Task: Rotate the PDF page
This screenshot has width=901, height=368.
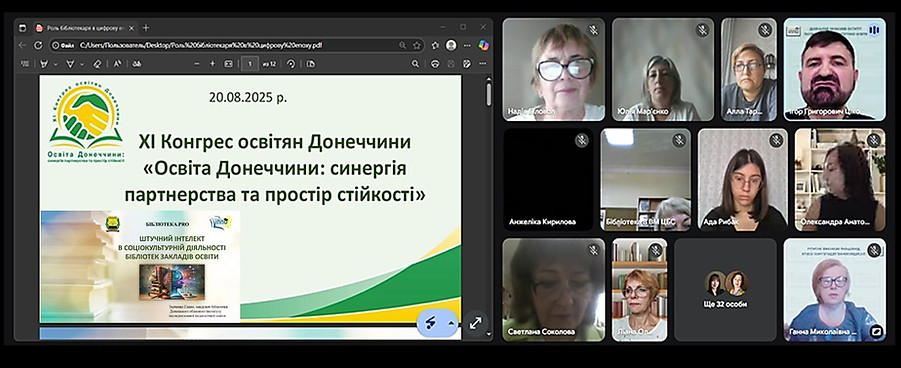Action: [291, 64]
